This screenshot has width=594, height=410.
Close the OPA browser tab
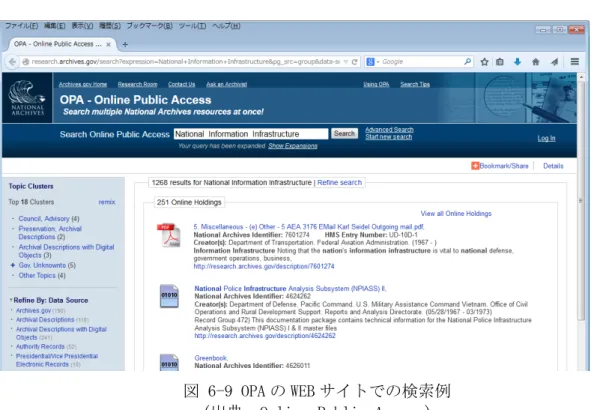point(108,44)
